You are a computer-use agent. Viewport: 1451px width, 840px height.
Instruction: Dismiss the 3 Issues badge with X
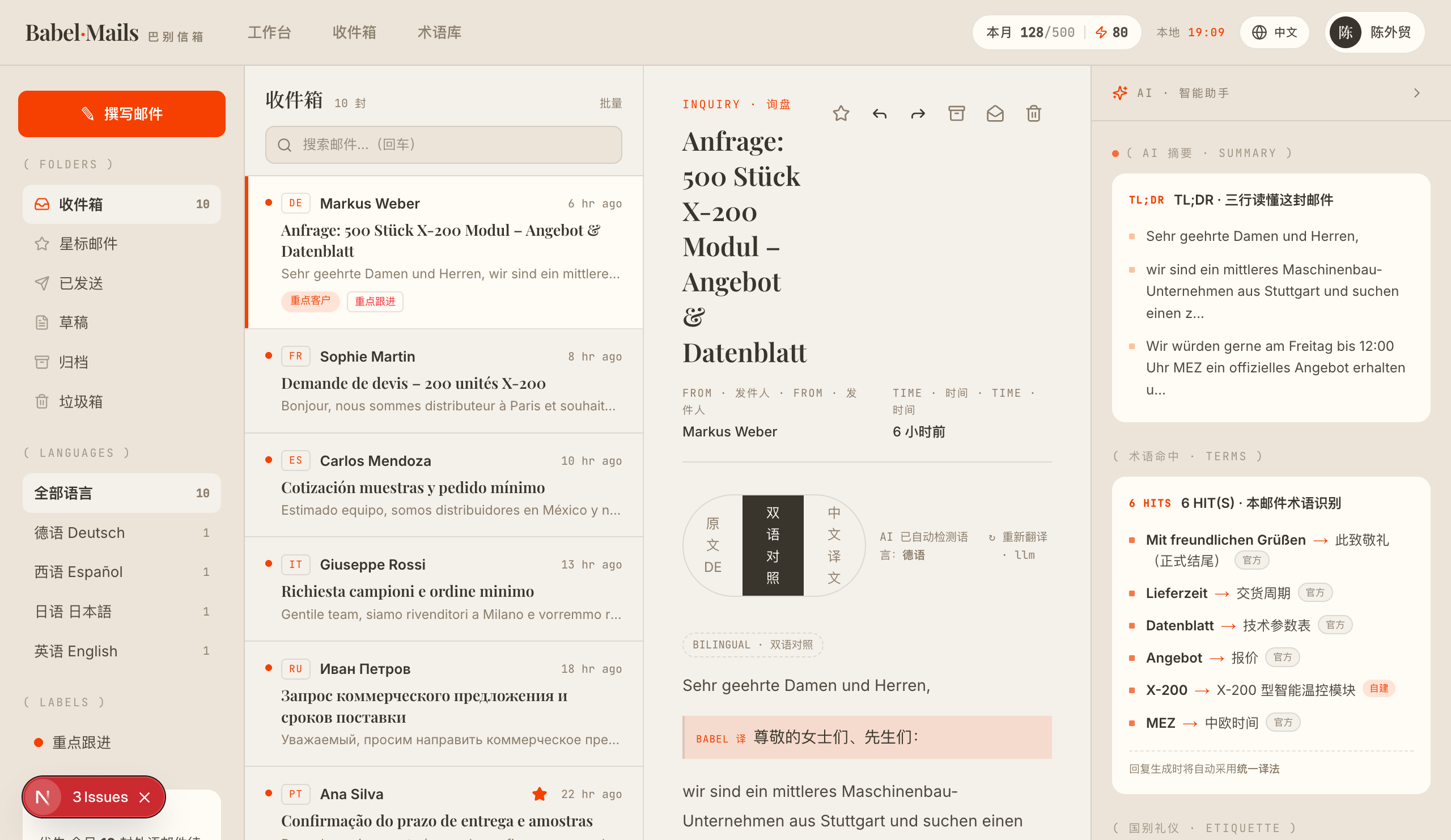point(145,797)
